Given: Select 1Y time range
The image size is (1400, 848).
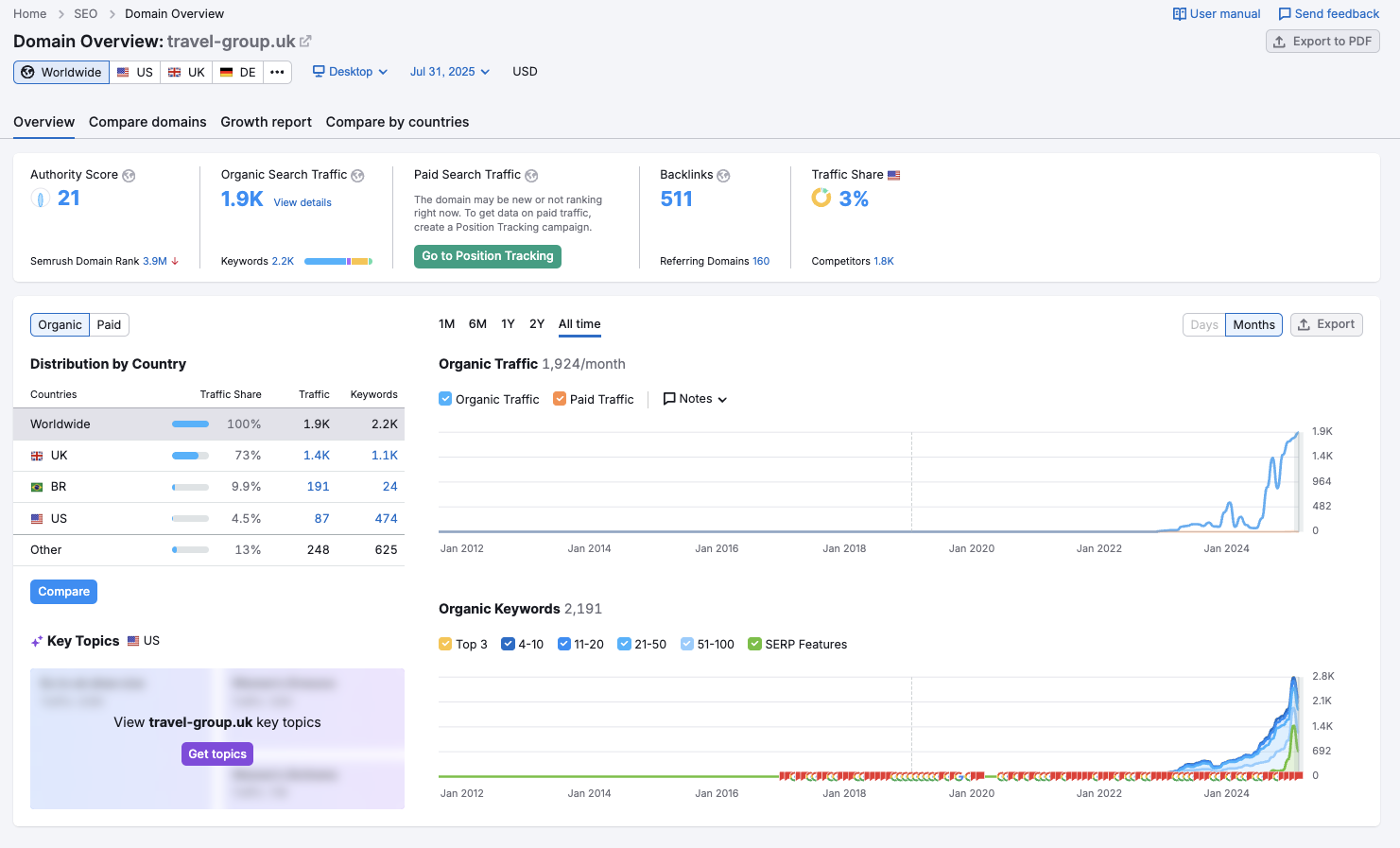Looking at the screenshot, I should pyautogui.click(x=508, y=324).
